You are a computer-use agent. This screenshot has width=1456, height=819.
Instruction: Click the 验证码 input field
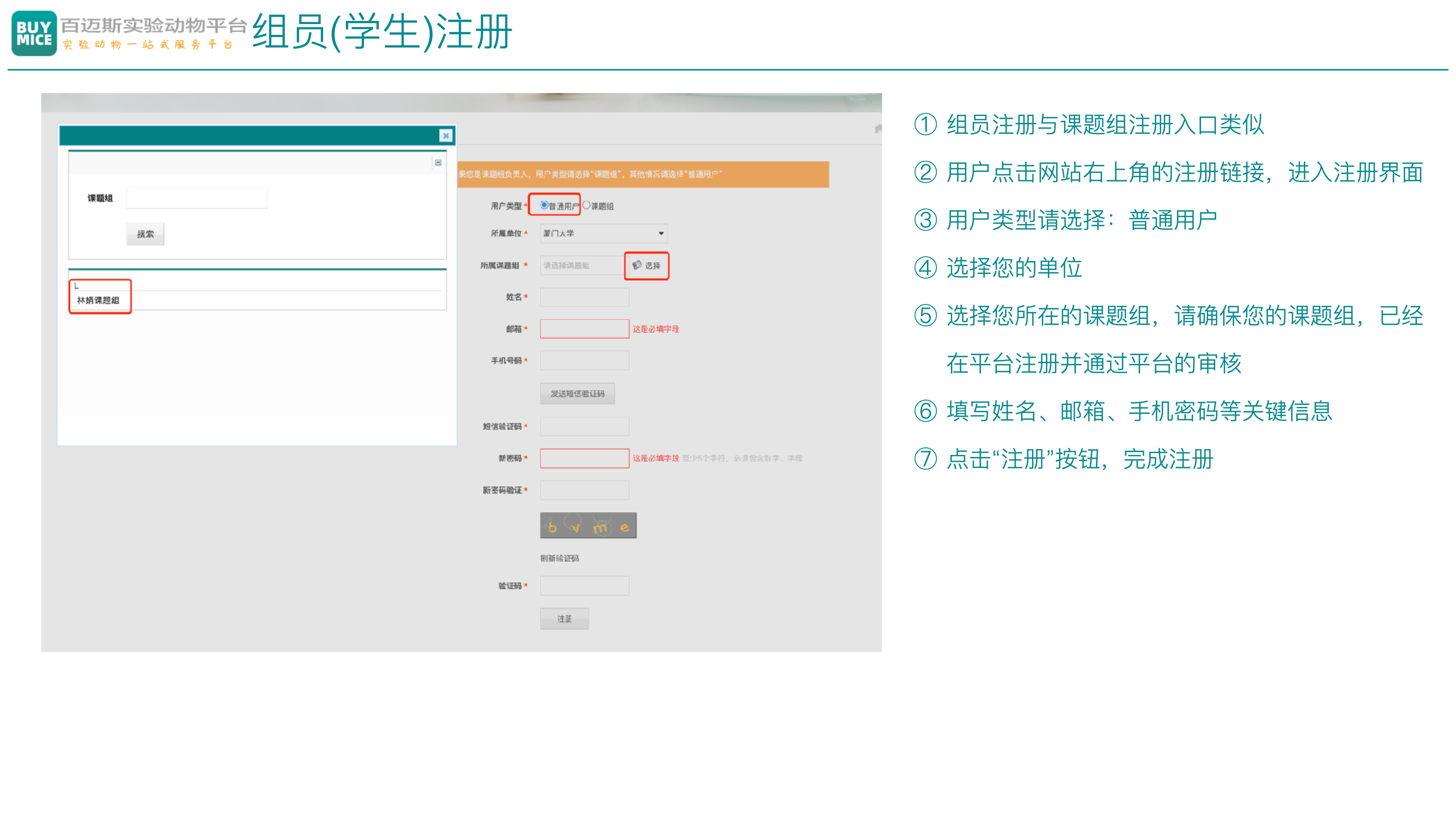[x=585, y=586]
